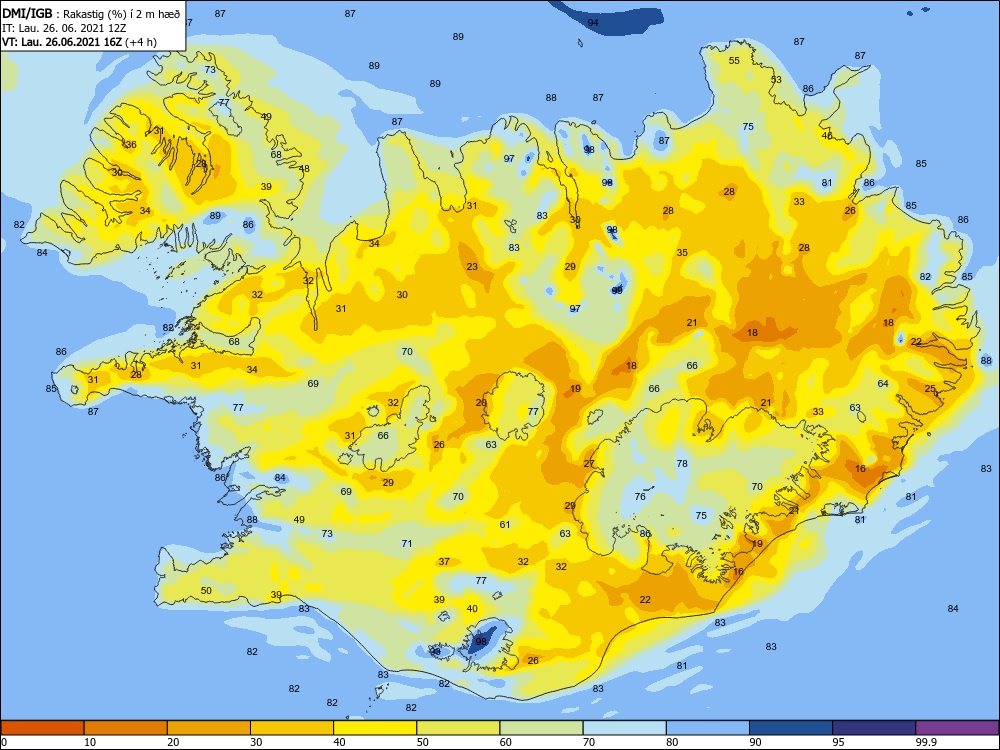
Task: Click the legend tick label 90
Action: click(x=755, y=742)
